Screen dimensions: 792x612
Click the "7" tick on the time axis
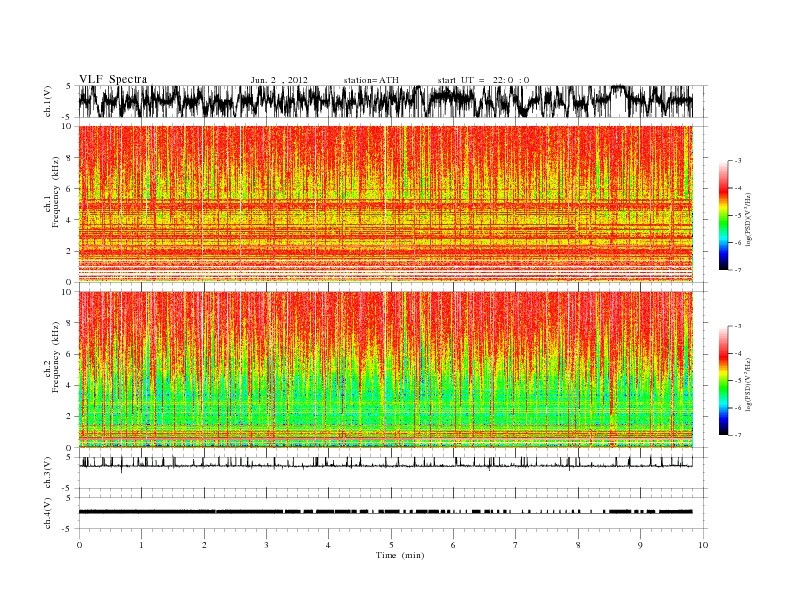pyautogui.click(x=516, y=545)
